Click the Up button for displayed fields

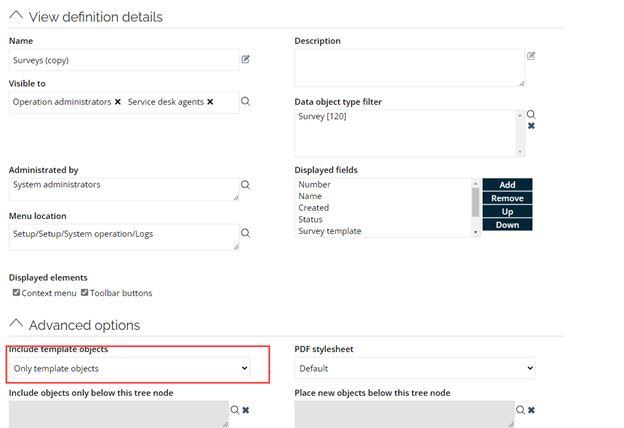[x=507, y=211]
